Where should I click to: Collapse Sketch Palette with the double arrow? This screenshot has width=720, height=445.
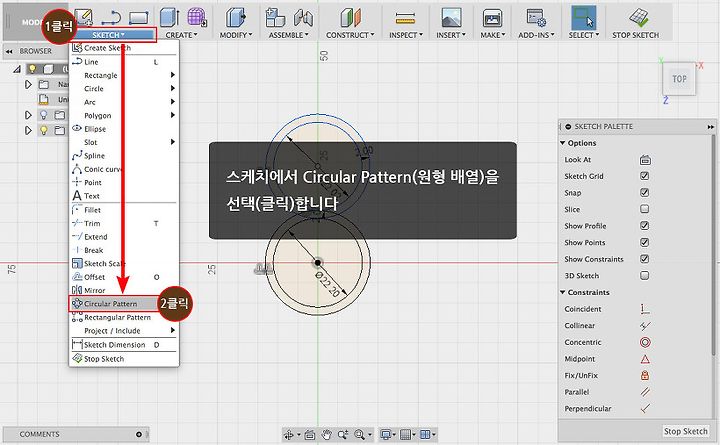[710, 126]
